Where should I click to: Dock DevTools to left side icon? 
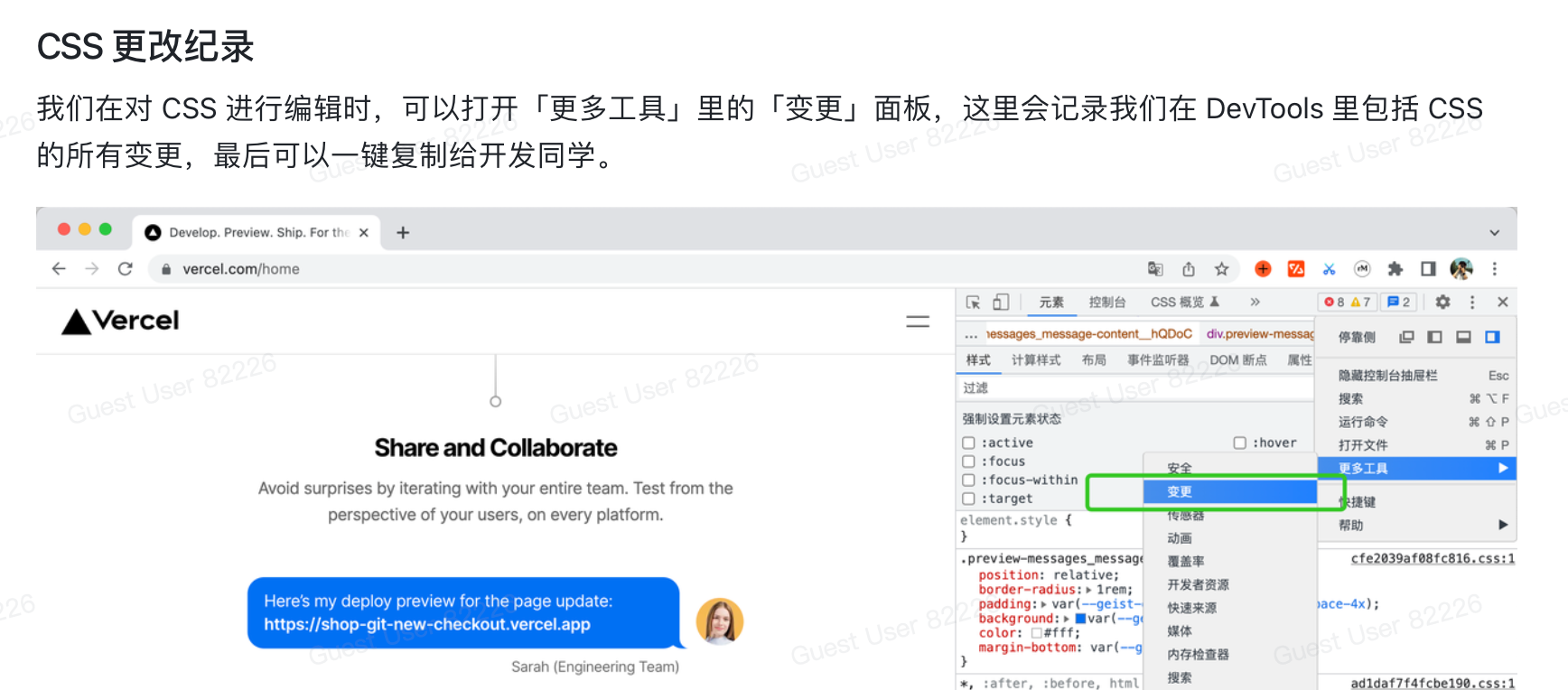click(x=1434, y=337)
